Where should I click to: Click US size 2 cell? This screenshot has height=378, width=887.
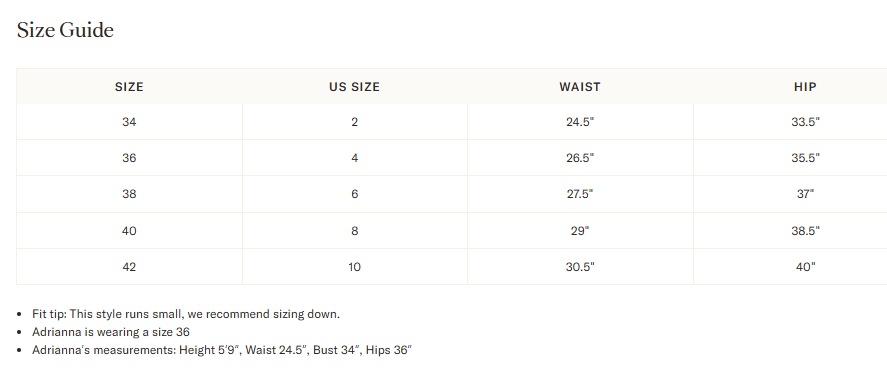pos(354,122)
